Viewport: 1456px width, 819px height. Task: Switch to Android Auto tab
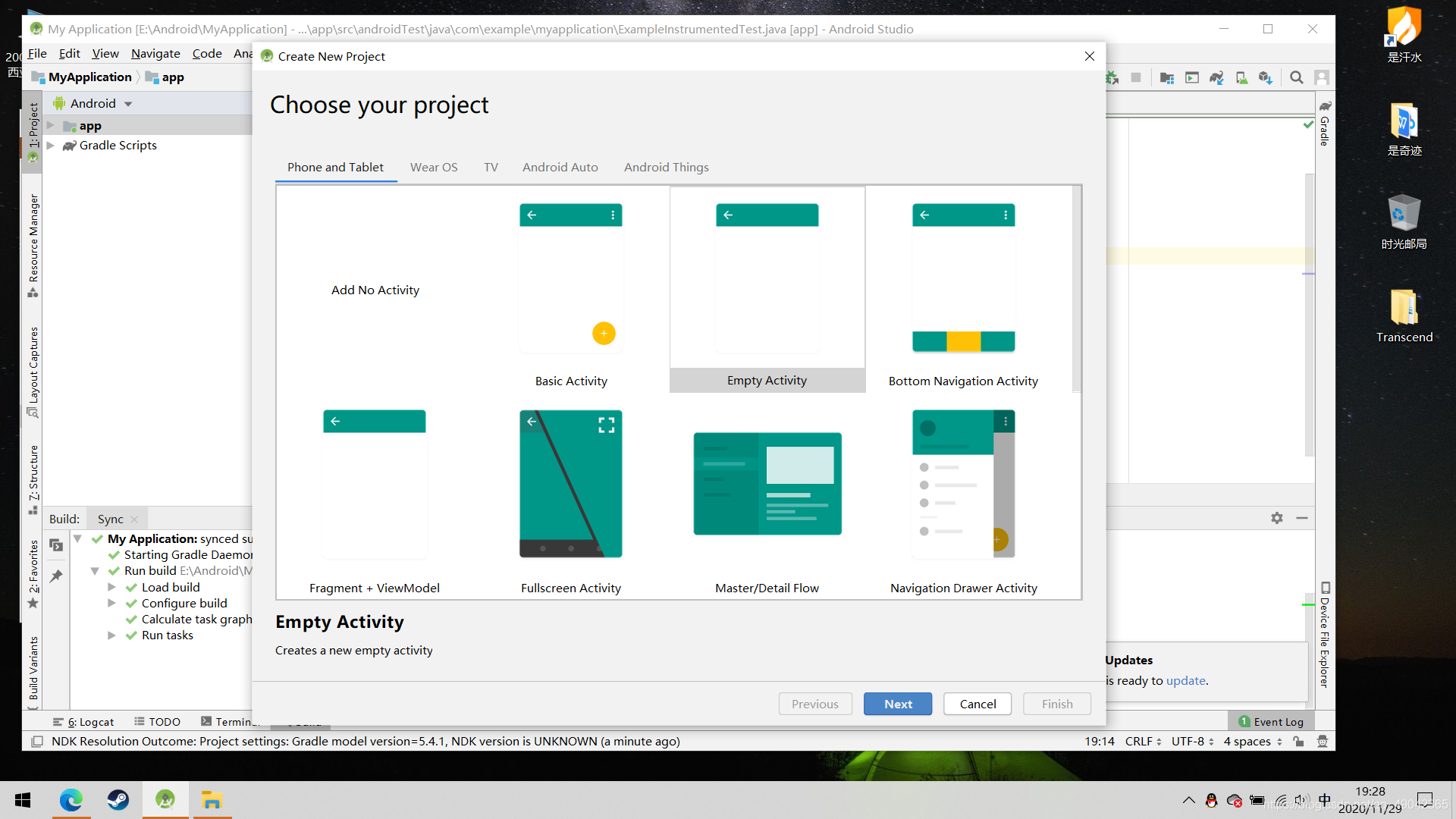(559, 167)
